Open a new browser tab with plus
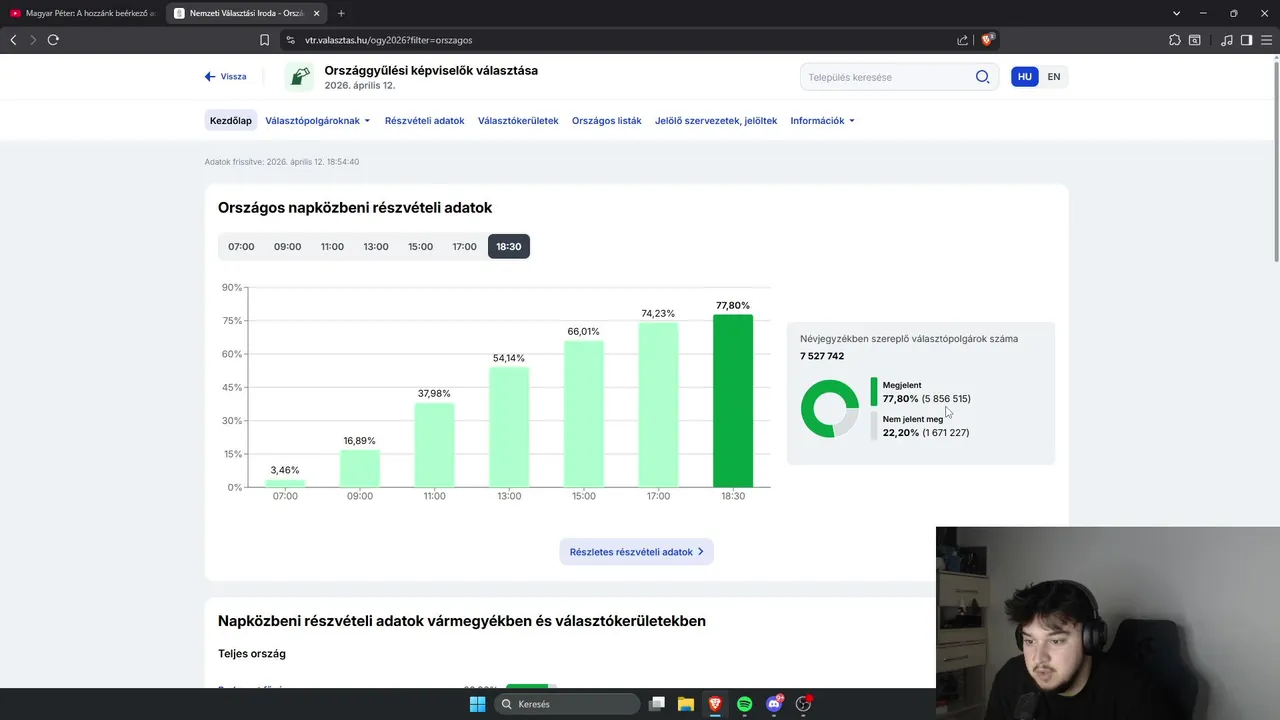 [341, 13]
